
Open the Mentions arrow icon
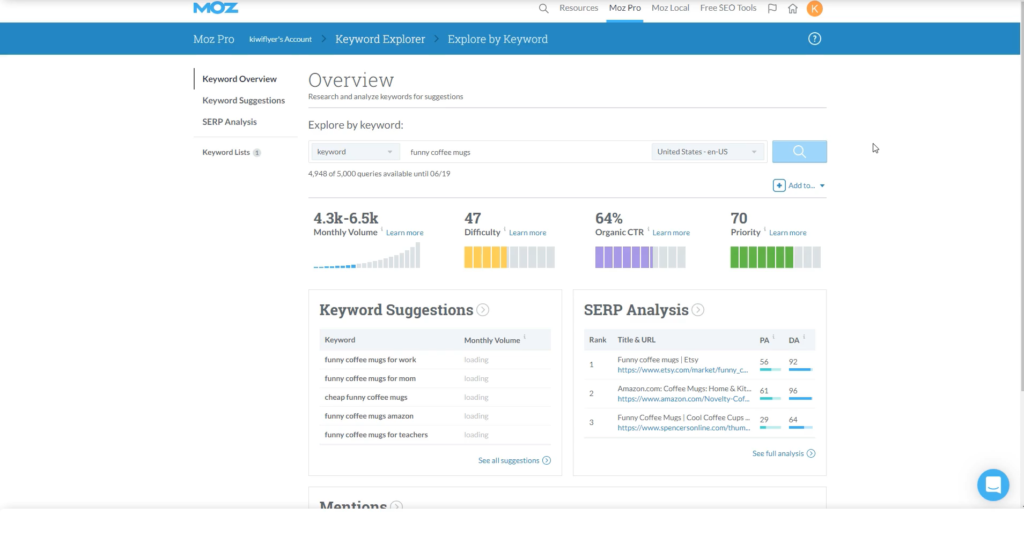tap(396, 506)
